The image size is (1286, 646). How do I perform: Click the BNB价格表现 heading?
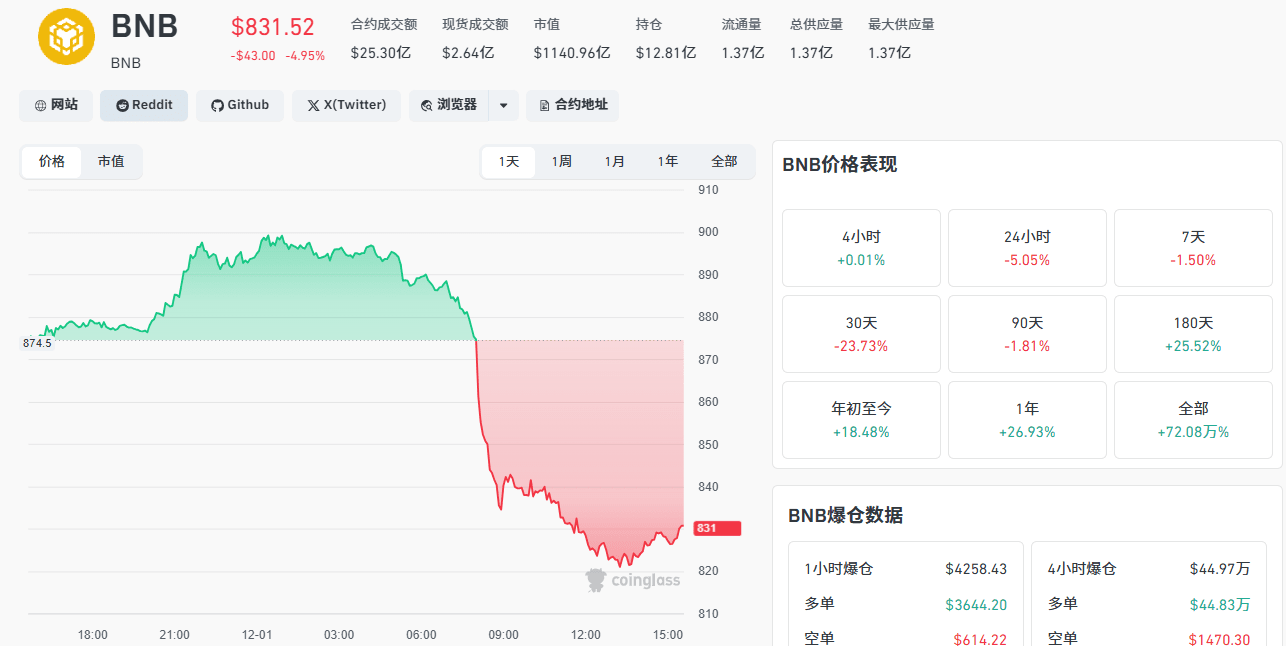click(x=839, y=165)
